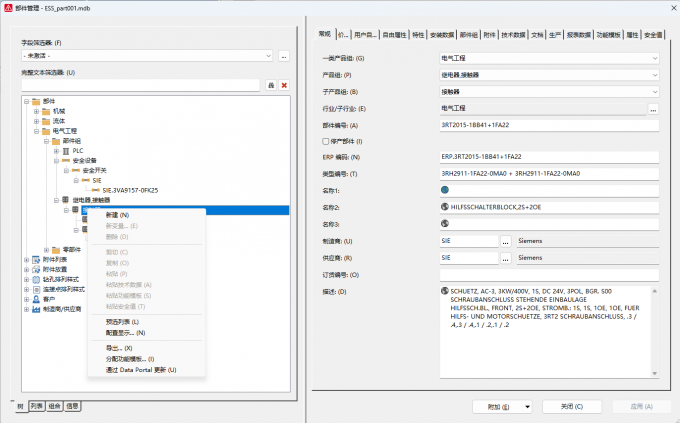Click the 零部件 folder icon
The height and width of the screenshot is (423, 680).
coord(56,250)
